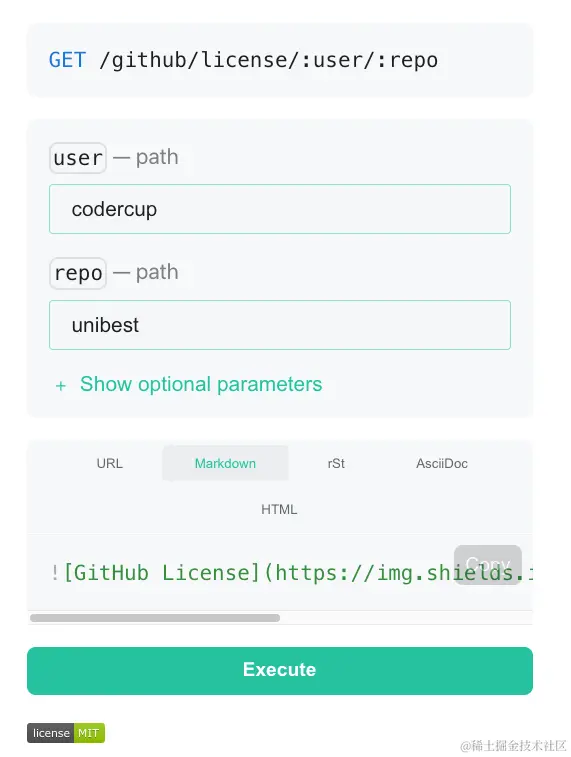Click the user parameter label chip
The width and height of the screenshot is (571, 757).
[x=78, y=158]
